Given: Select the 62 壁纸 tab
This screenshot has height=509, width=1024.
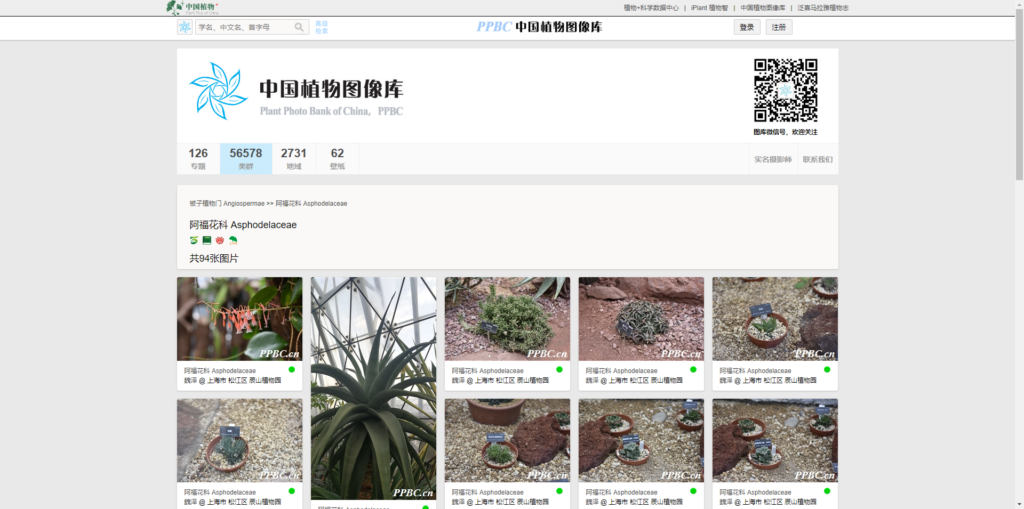Looking at the screenshot, I should point(337,159).
